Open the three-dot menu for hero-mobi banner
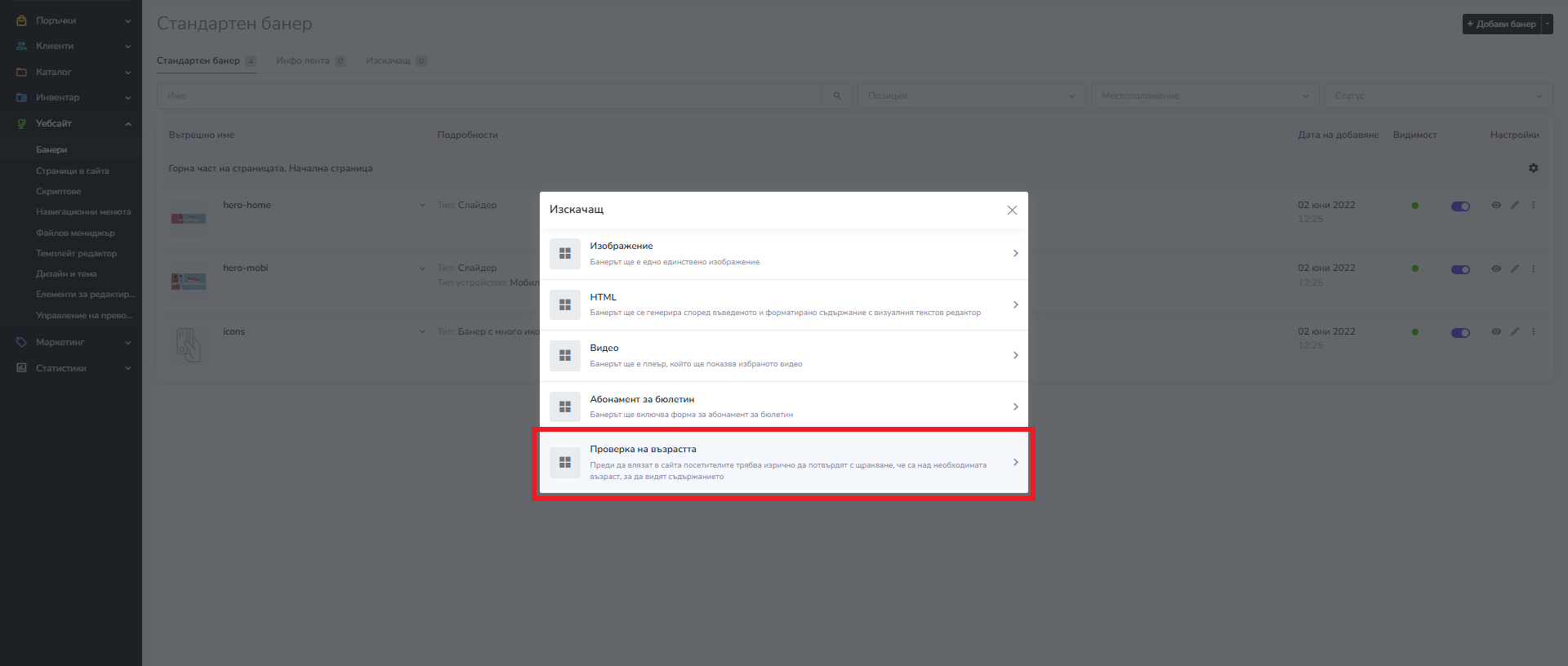This screenshot has width=1568, height=666. pos(1533,269)
